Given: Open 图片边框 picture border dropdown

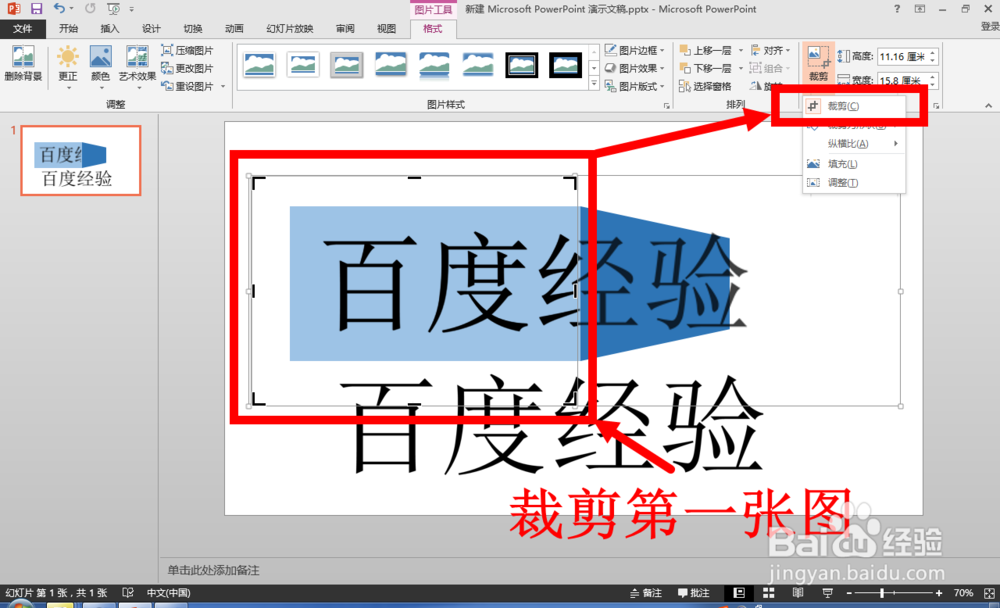Looking at the screenshot, I should click(635, 50).
